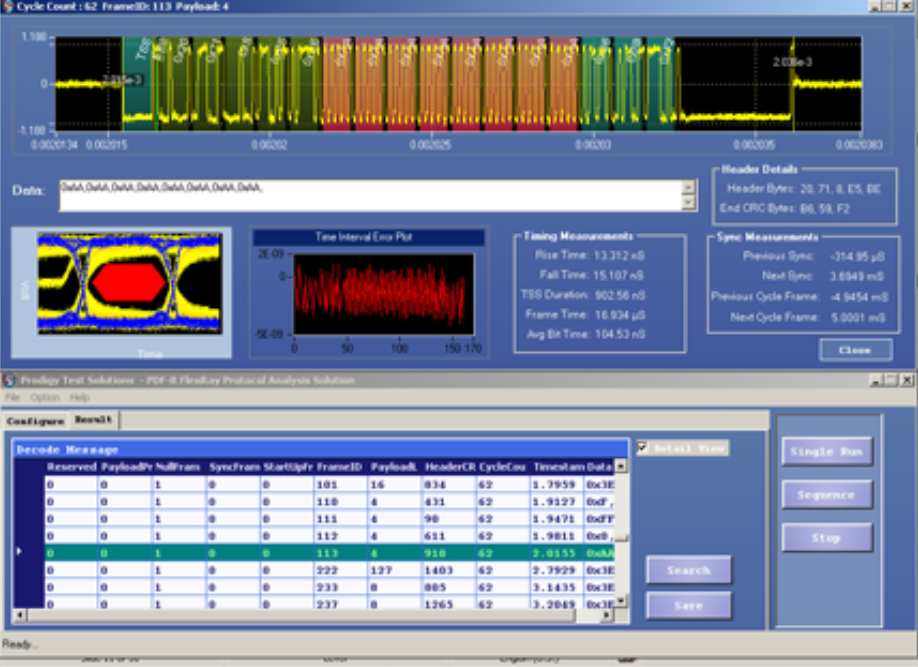
Task: Toggle the Detail View checkbox
Action: [x=643, y=448]
